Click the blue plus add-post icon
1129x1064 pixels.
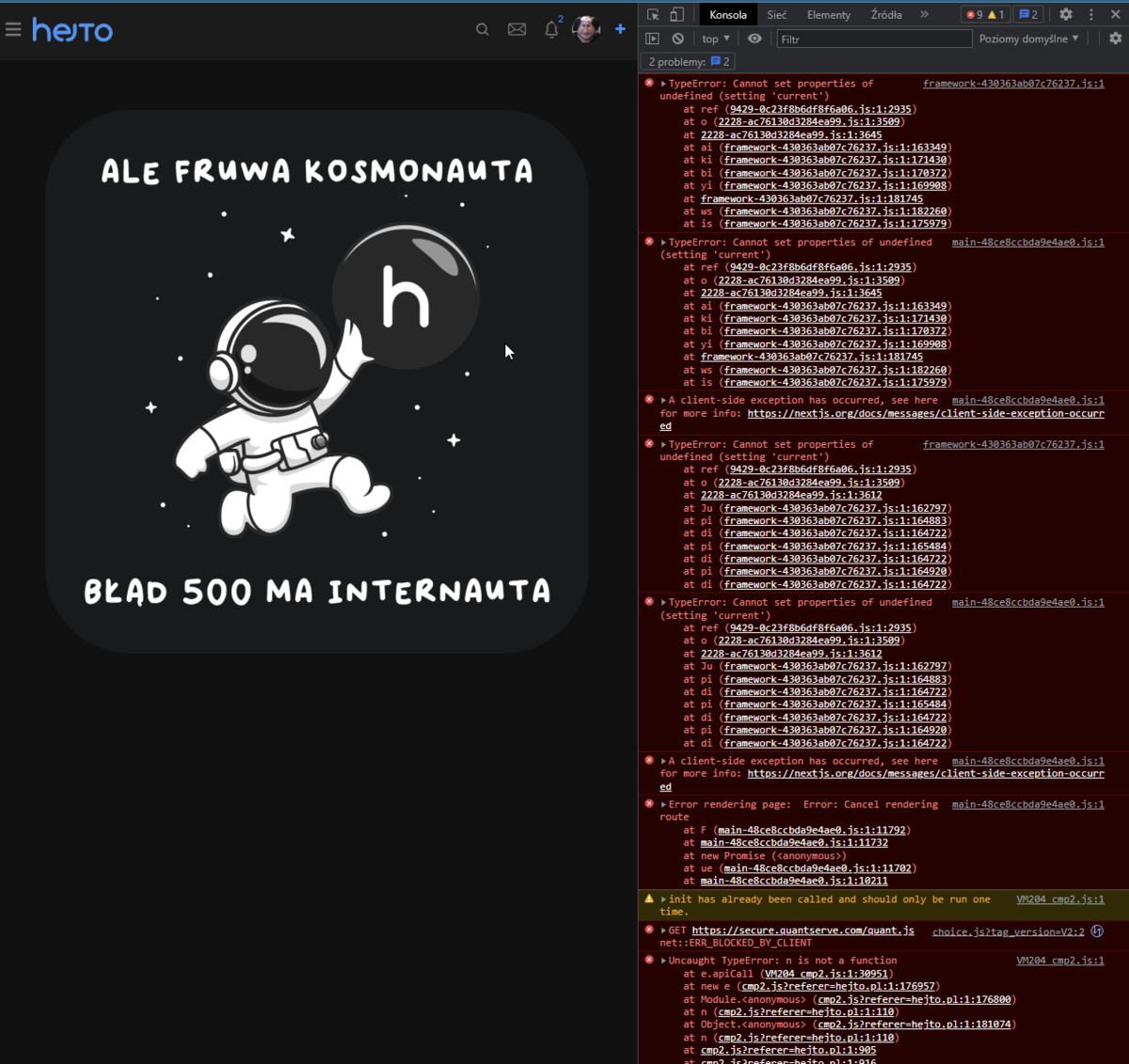[x=620, y=29]
